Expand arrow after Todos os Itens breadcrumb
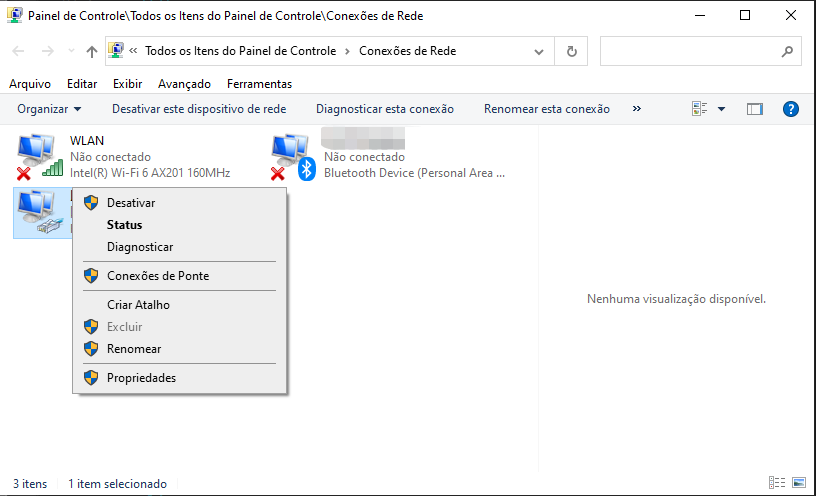The image size is (816, 496). 347,51
